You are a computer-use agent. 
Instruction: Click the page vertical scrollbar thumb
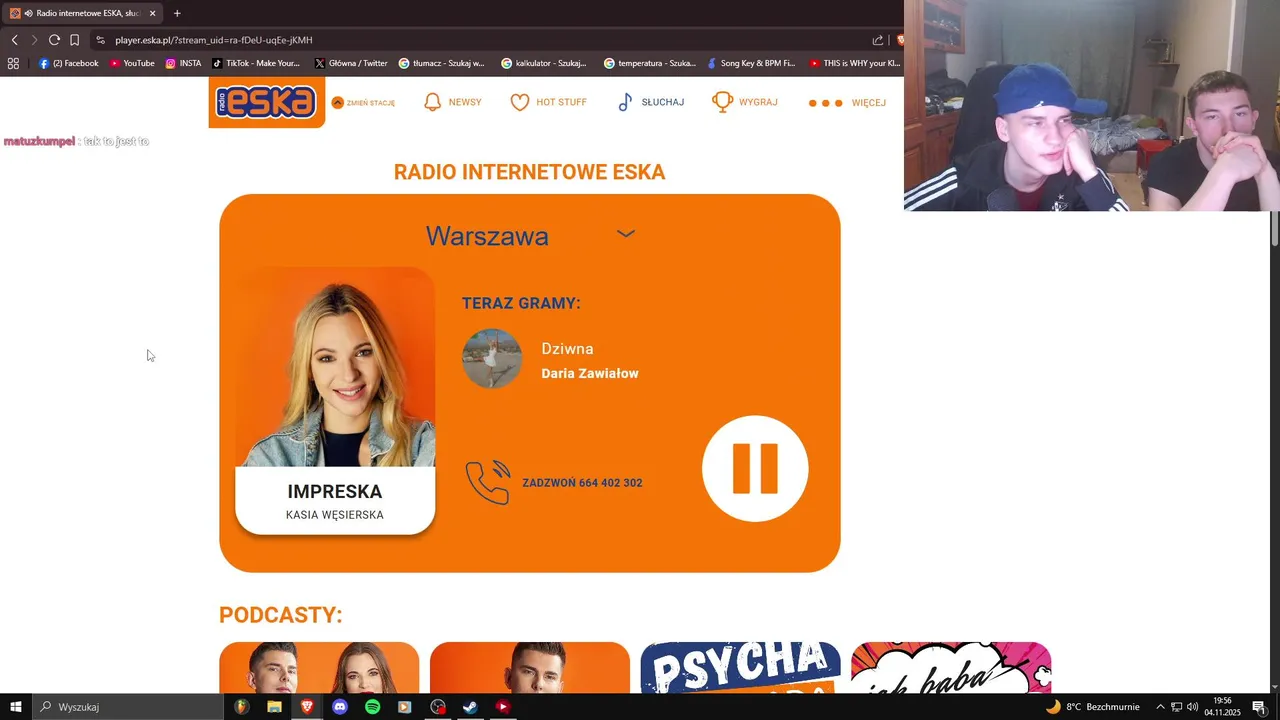pyautogui.click(x=1274, y=228)
